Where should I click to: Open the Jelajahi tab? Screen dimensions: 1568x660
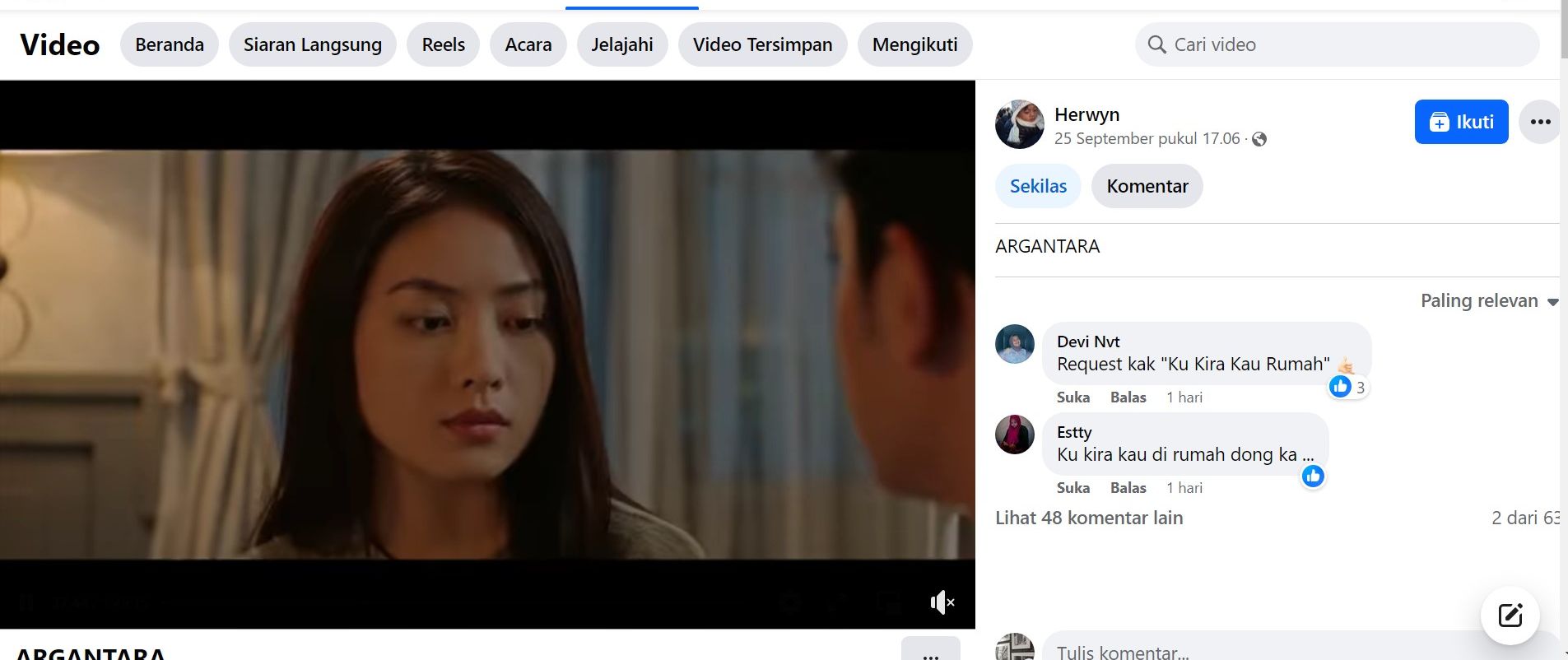click(622, 44)
